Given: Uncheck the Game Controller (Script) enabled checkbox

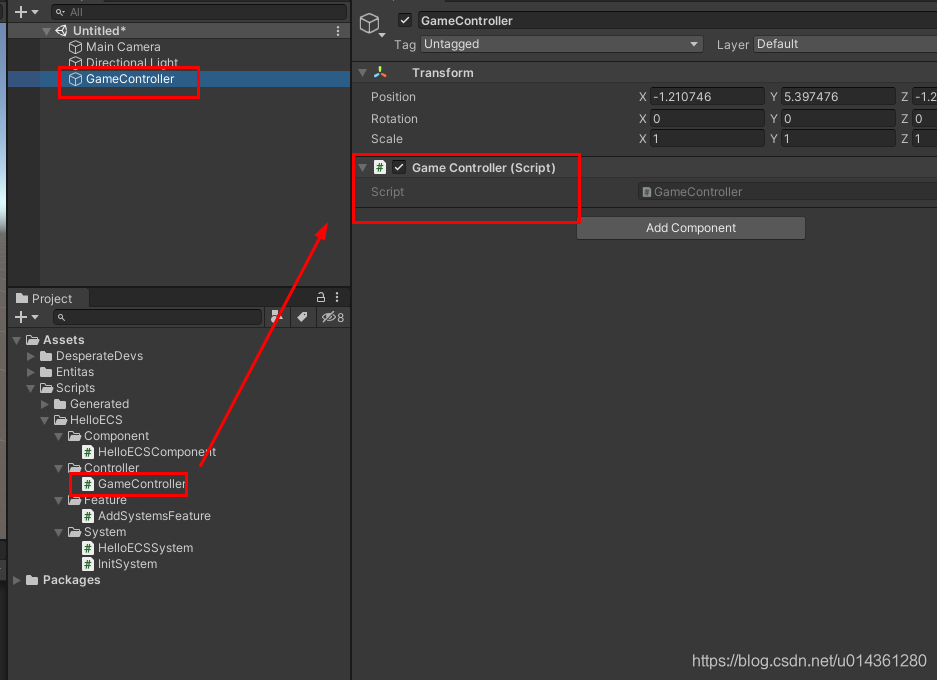Looking at the screenshot, I should 400,167.
